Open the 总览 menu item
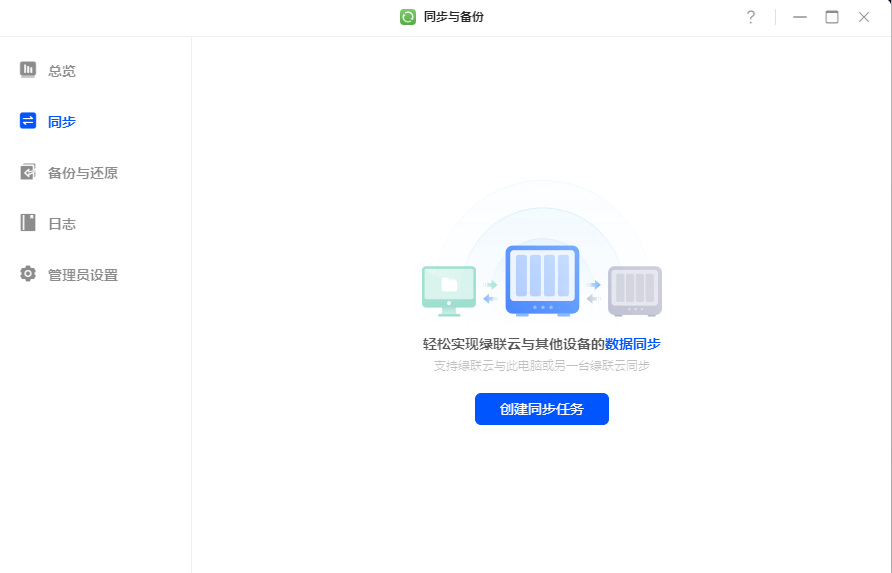The image size is (892, 573). coord(62,71)
